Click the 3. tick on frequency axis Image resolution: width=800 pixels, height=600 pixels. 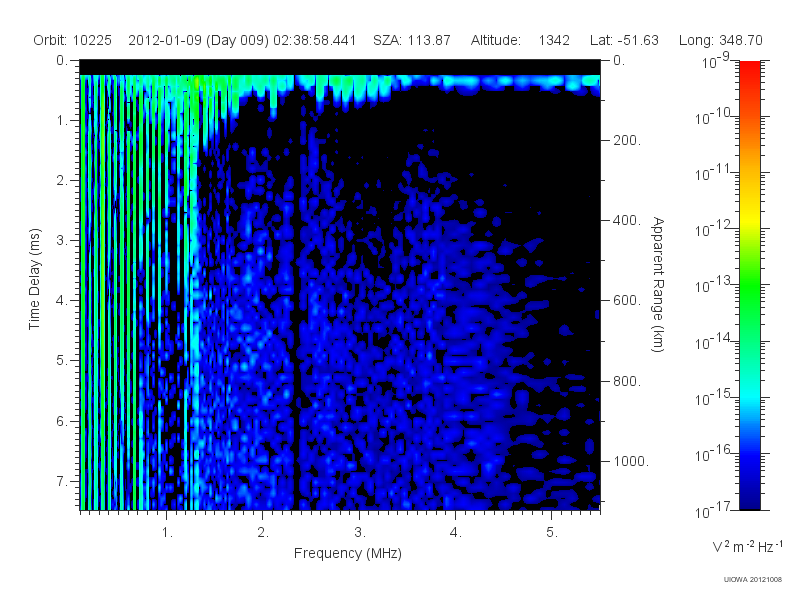click(x=360, y=532)
